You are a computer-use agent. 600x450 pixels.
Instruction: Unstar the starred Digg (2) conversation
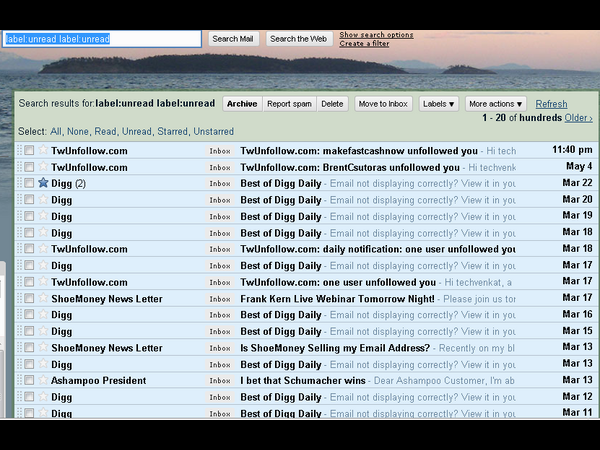(x=43, y=183)
